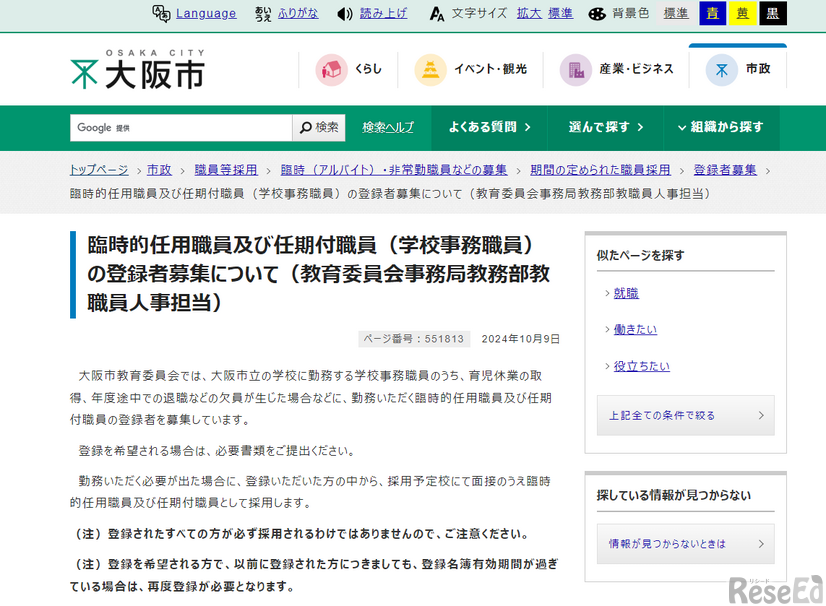Open the くらし menu label

click(x=368, y=69)
